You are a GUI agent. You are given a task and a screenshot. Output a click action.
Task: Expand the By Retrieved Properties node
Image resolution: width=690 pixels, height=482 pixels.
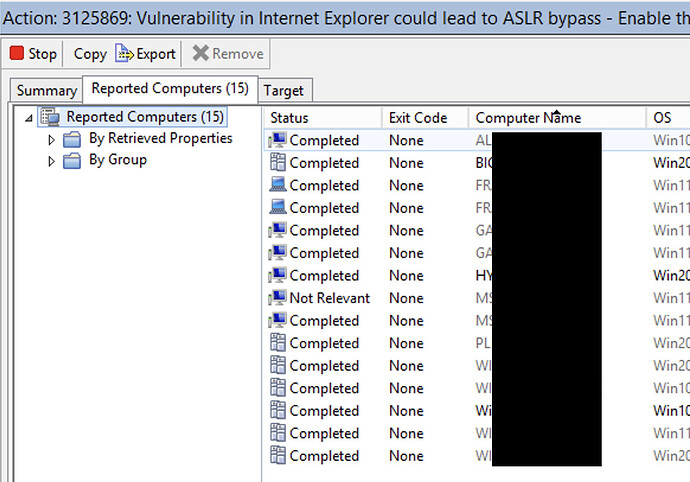pos(52,140)
